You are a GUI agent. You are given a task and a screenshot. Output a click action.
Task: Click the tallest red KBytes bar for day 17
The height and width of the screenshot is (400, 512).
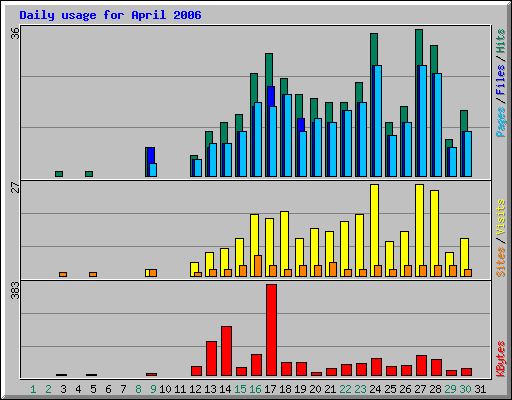271,330
